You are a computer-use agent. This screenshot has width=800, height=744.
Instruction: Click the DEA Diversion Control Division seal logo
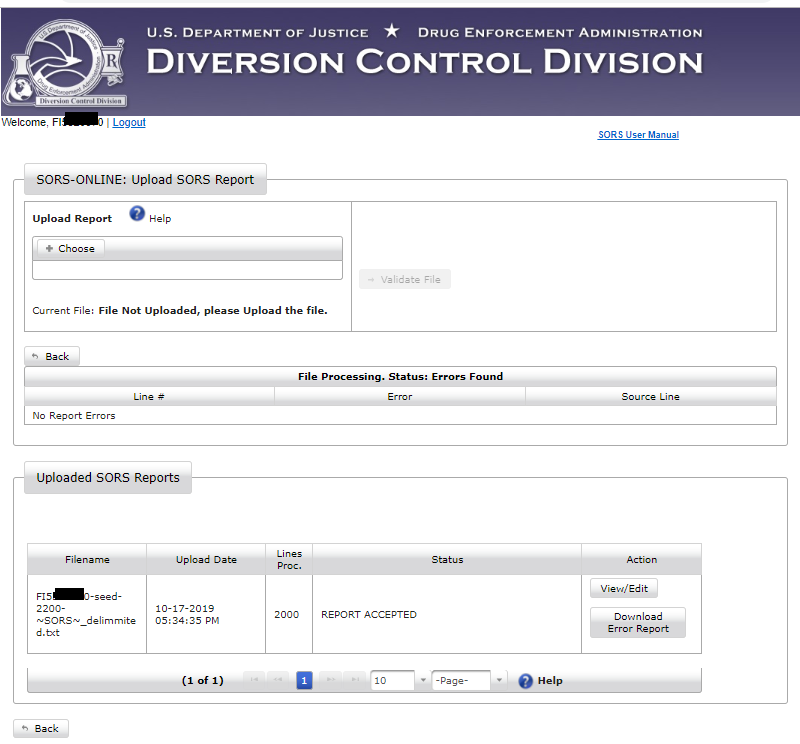(x=65, y=63)
